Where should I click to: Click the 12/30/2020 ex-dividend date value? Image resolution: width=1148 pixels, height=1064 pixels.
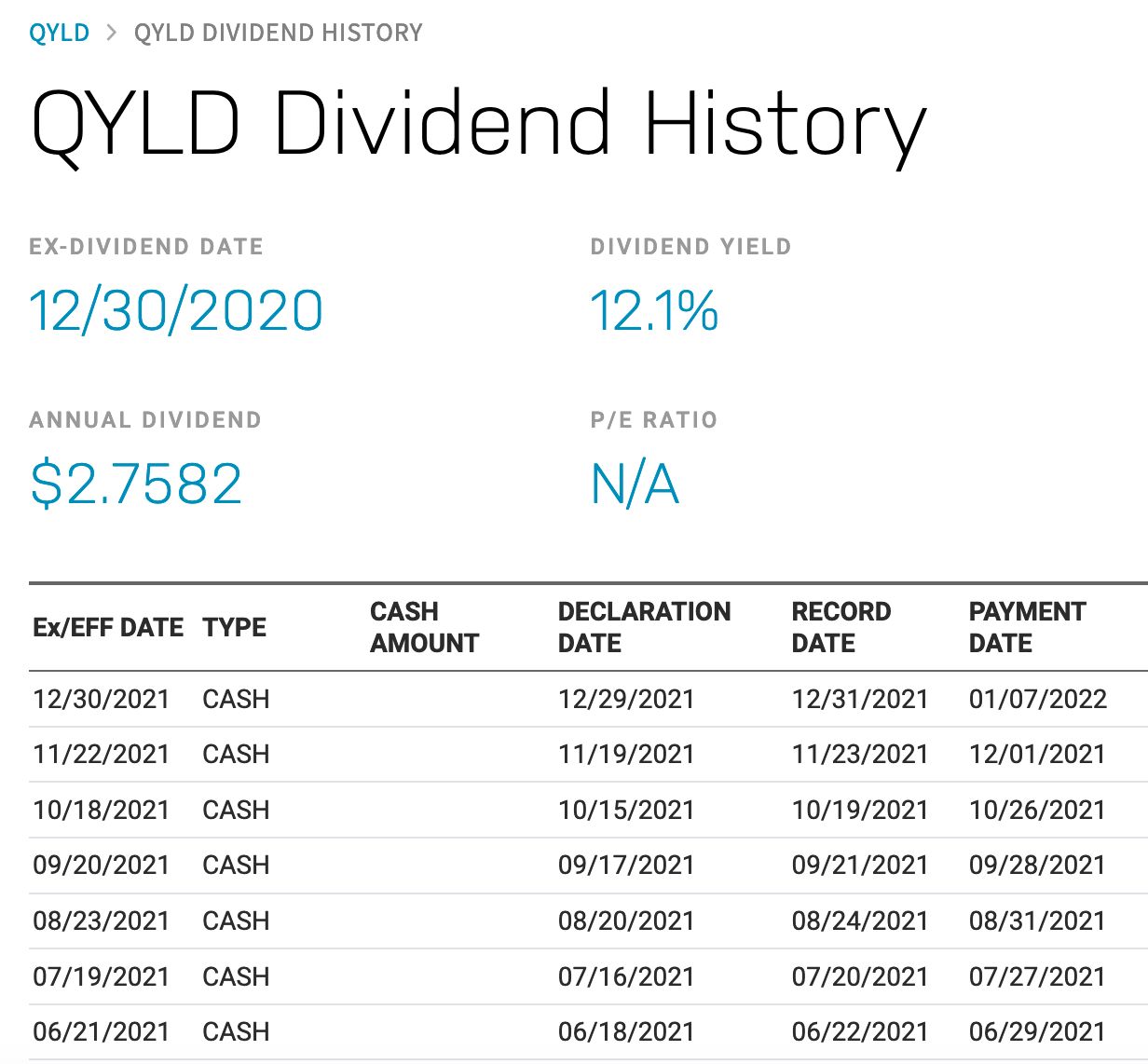point(176,311)
